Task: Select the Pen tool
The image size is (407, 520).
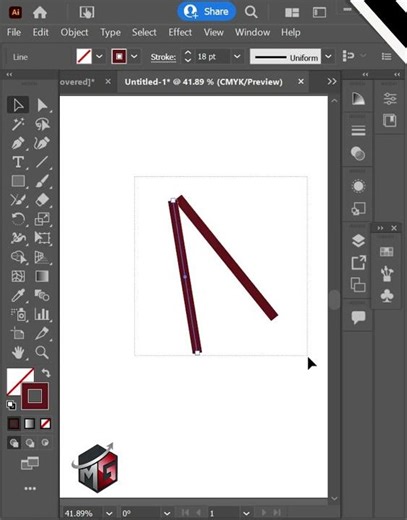Action: tap(18, 143)
